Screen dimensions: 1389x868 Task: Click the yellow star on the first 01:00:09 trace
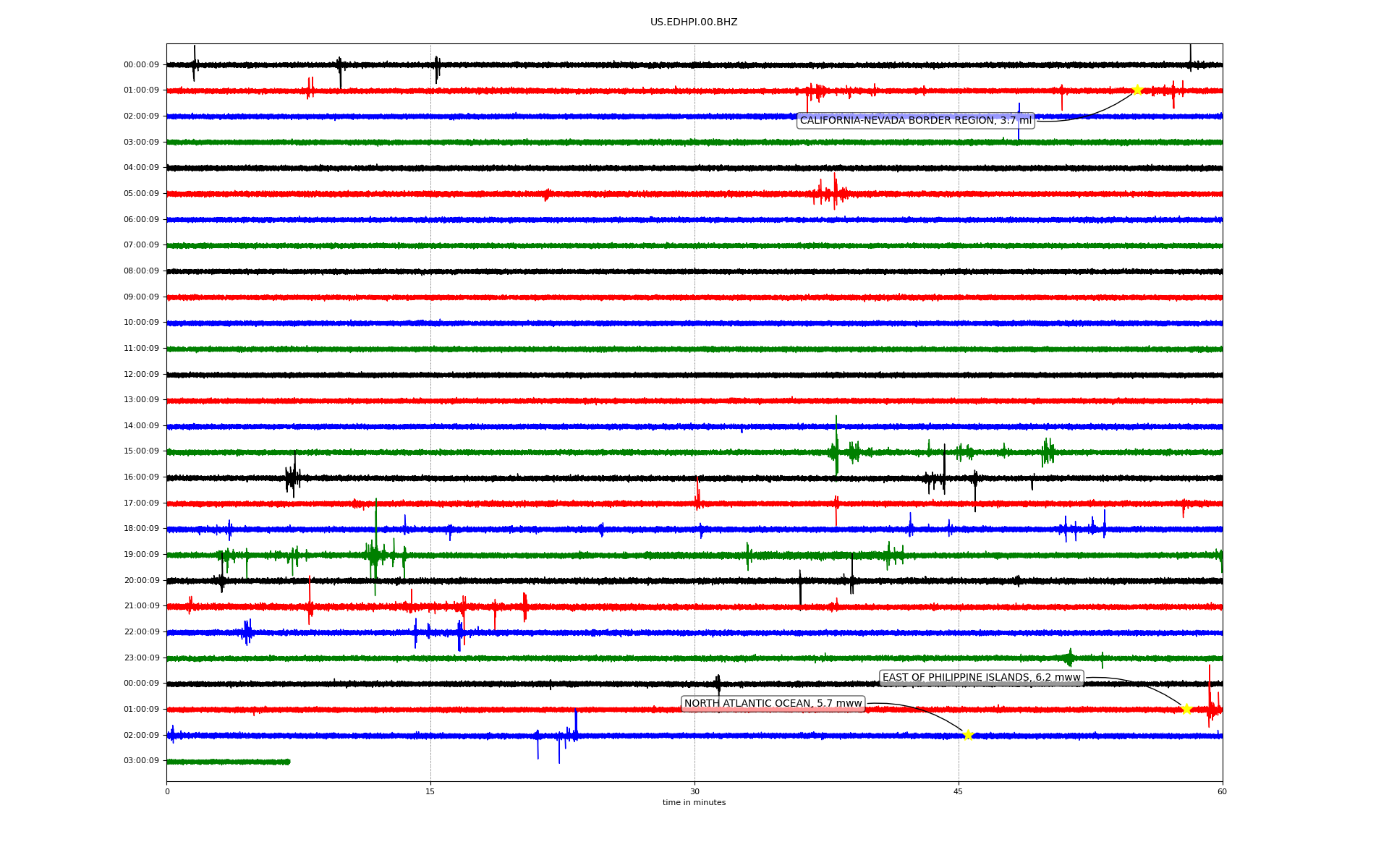(1137, 90)
